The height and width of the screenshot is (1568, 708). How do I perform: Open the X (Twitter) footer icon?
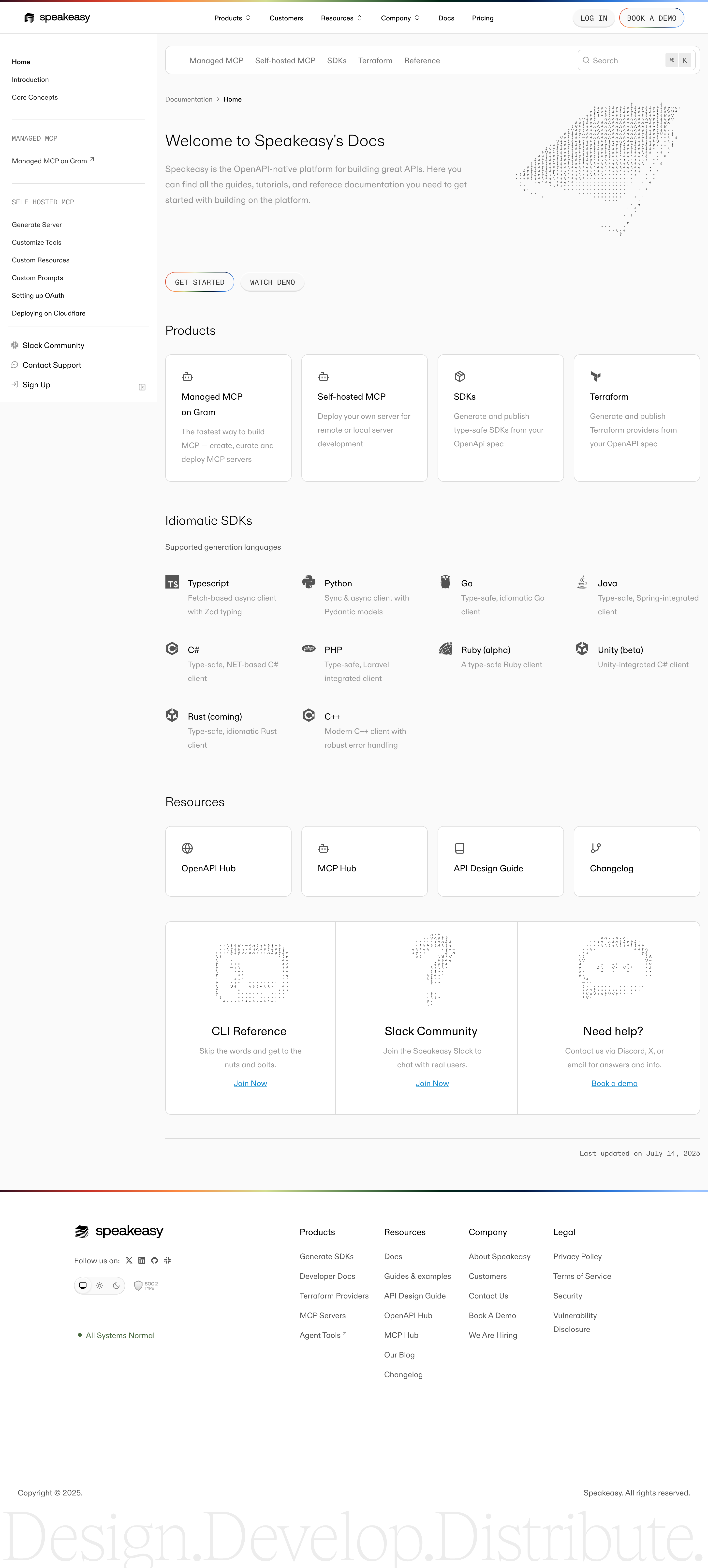point(129,1261)
